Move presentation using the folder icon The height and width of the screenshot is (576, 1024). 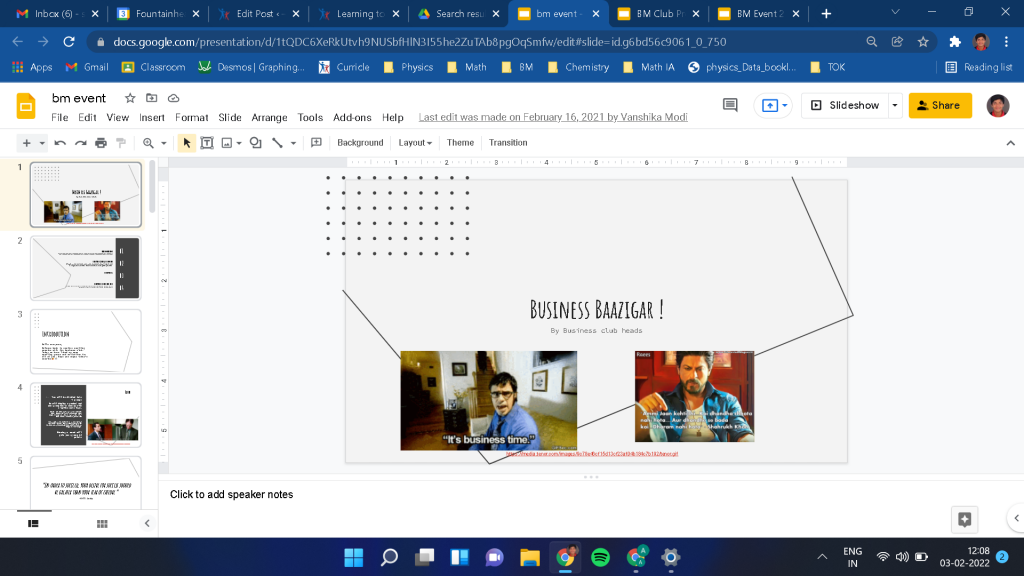152,98
